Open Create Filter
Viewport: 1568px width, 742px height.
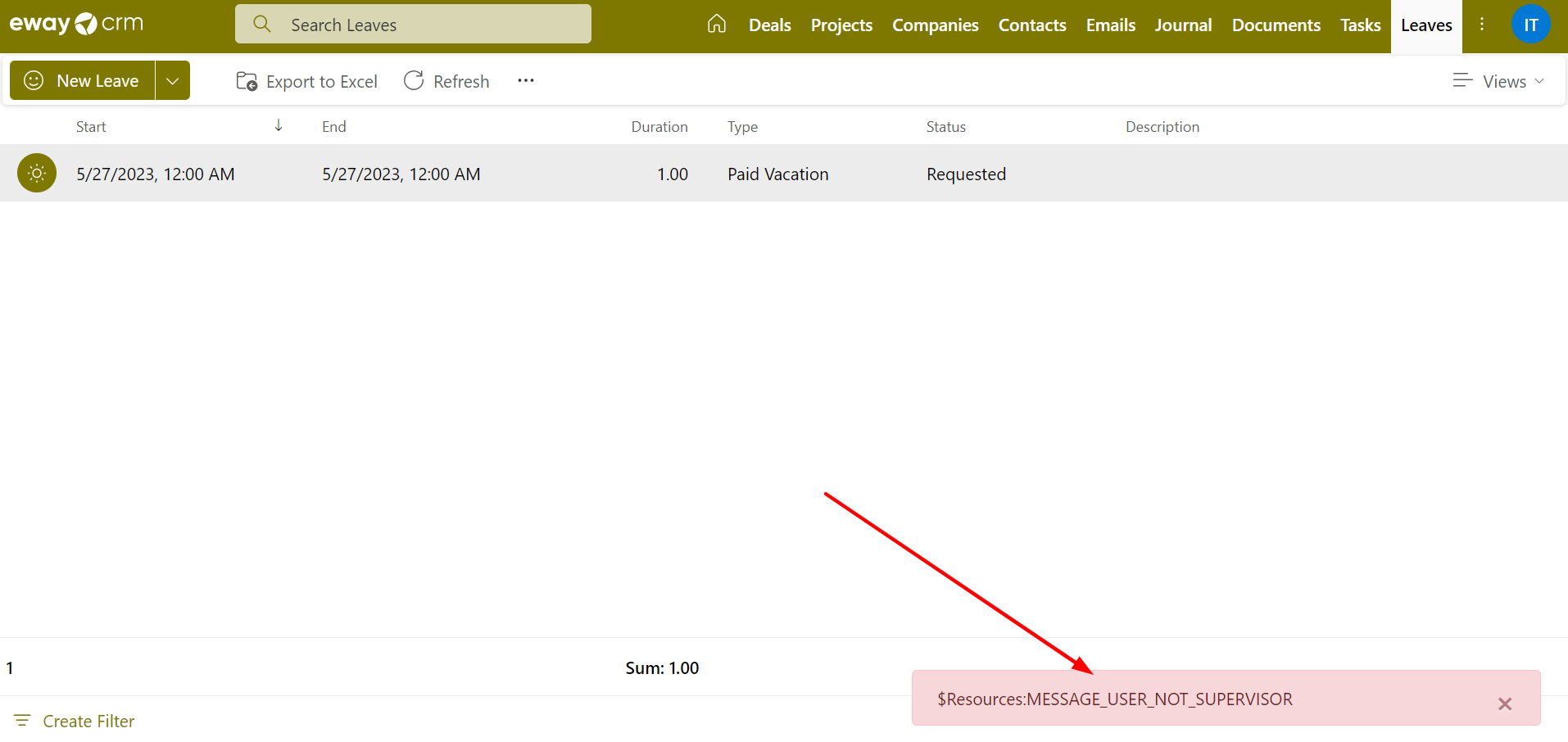point(75,721)
